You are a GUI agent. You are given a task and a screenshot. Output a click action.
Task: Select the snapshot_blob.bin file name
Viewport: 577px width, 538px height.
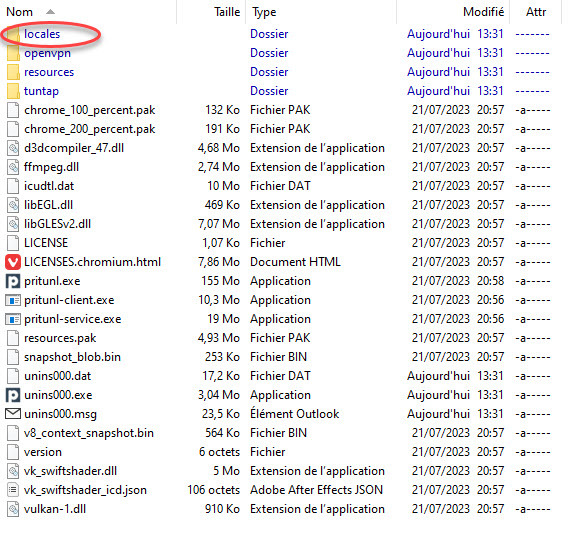[72, 357]
